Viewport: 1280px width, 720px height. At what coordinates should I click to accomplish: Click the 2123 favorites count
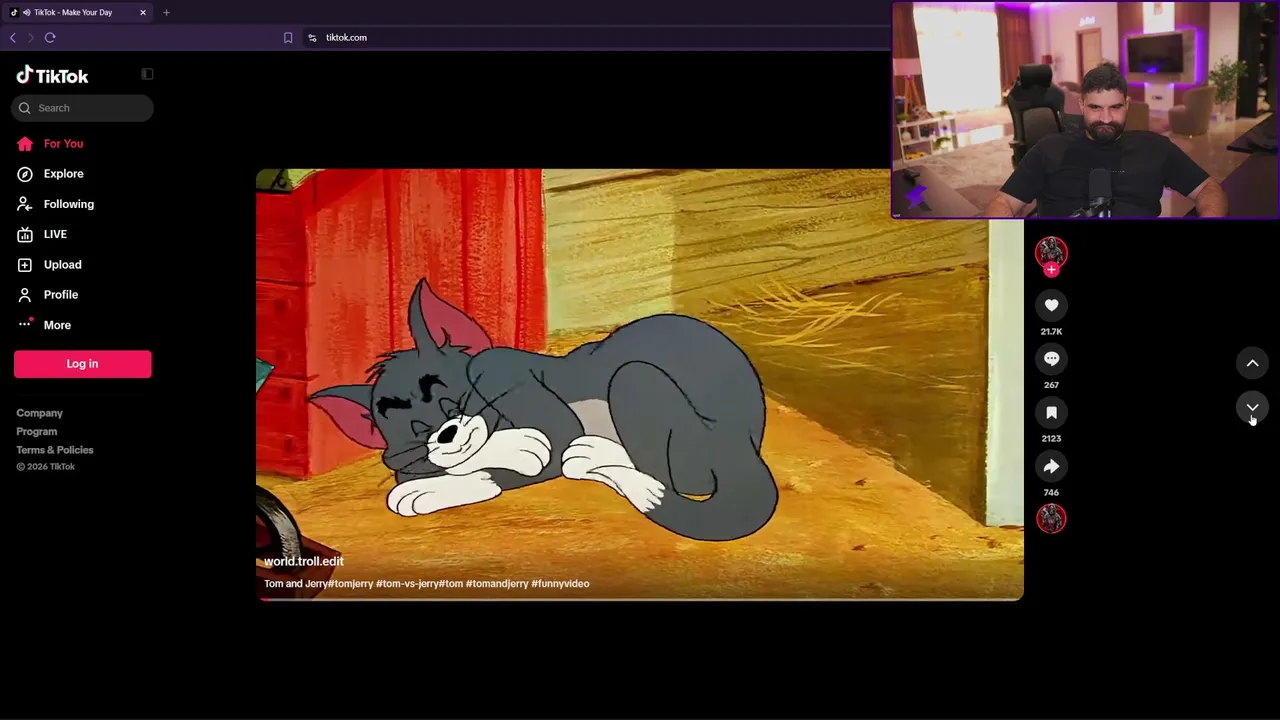coord(1051,439)
